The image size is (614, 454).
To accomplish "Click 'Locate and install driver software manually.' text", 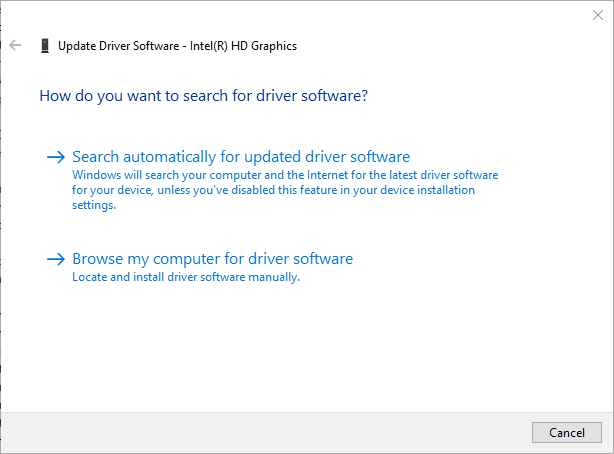I will pyautogui.click(x=186, y=277).
